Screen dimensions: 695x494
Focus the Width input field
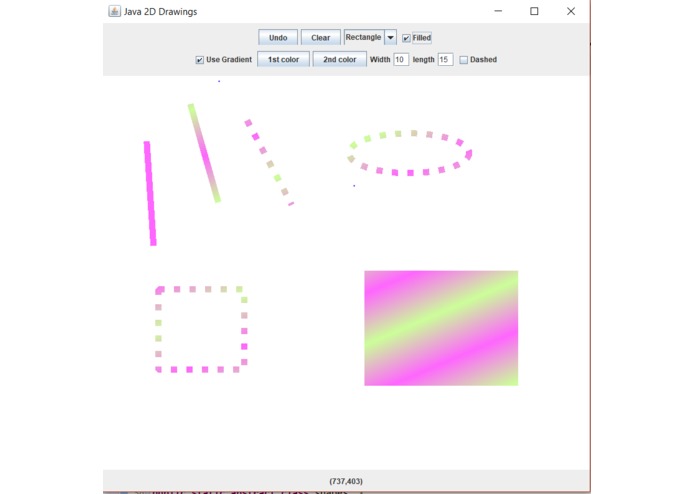tap(401, 59)
